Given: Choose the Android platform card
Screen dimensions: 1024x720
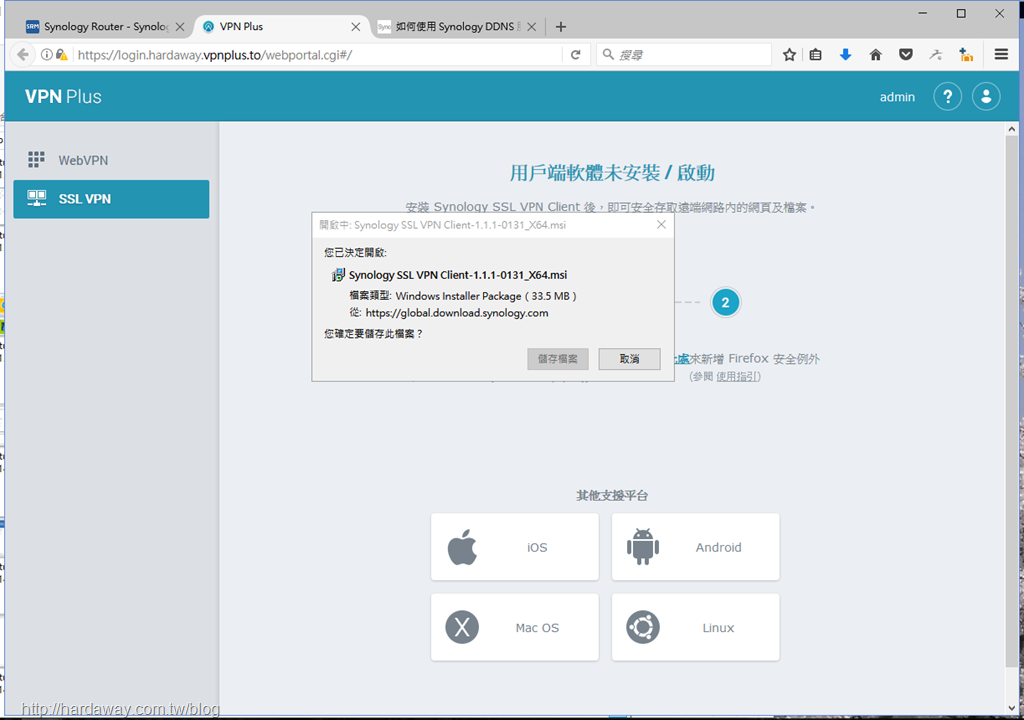Looking at the screenshot, I should (696, 547).
